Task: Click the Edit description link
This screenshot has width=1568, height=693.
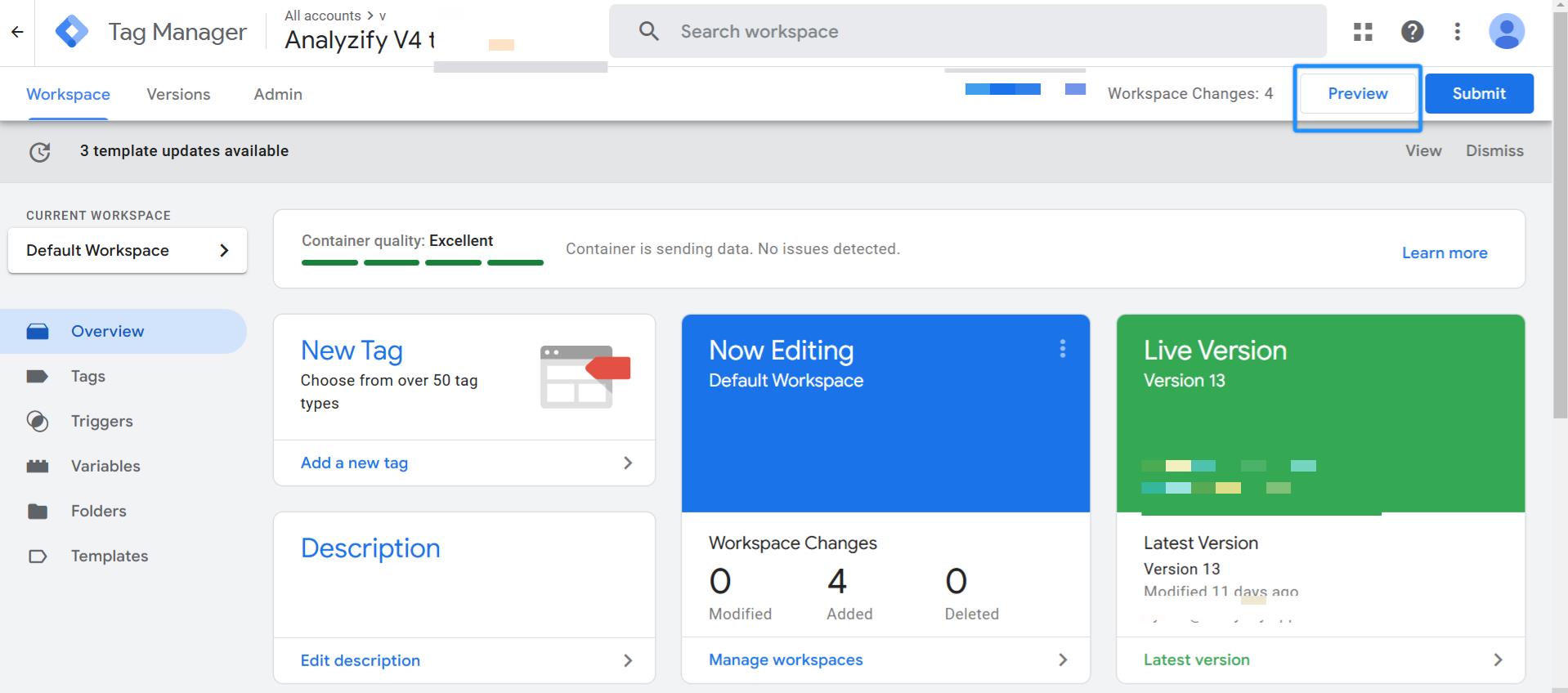Action: pyautogui.click(x=360, y=660)
